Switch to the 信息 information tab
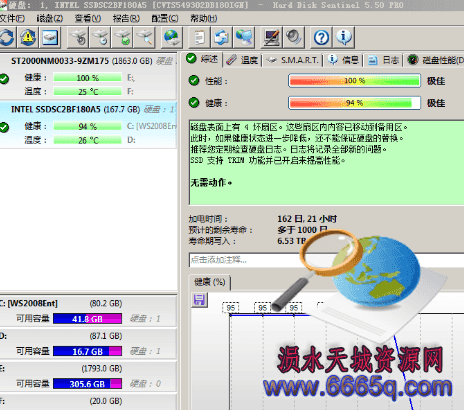Image resolution: width=464 pixels, height=410 pixels. click(344, 60)
